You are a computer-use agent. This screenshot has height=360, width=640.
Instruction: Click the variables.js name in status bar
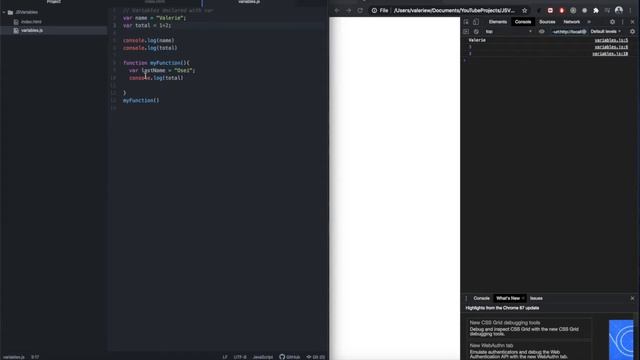click(13, 357)
